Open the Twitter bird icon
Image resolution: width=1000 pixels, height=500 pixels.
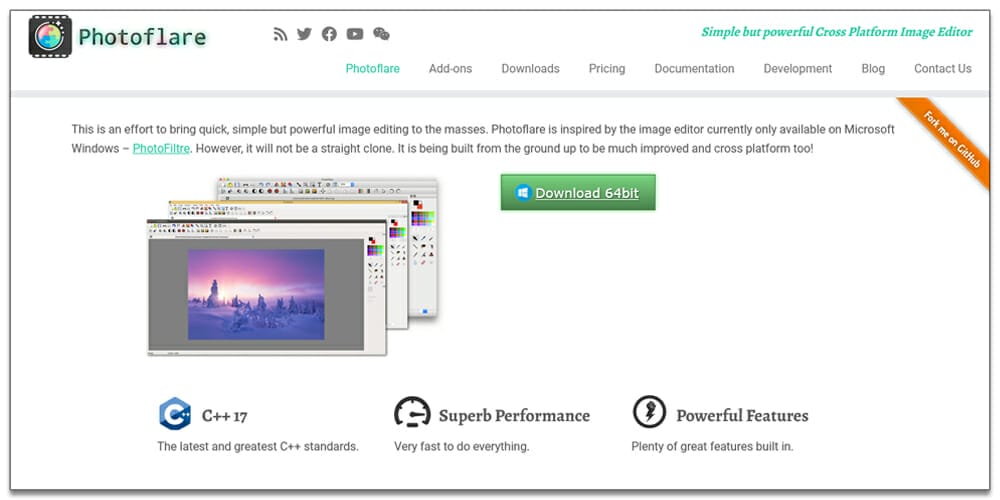[304, 34]
